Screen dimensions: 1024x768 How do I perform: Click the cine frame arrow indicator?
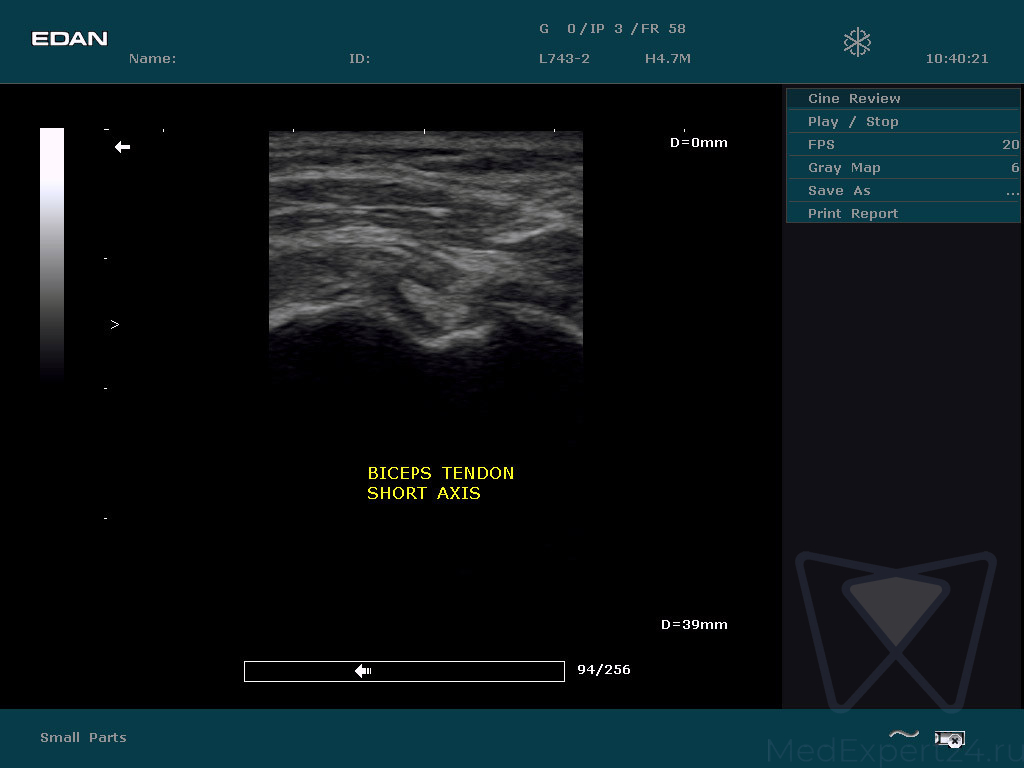(x=363, y=671)
